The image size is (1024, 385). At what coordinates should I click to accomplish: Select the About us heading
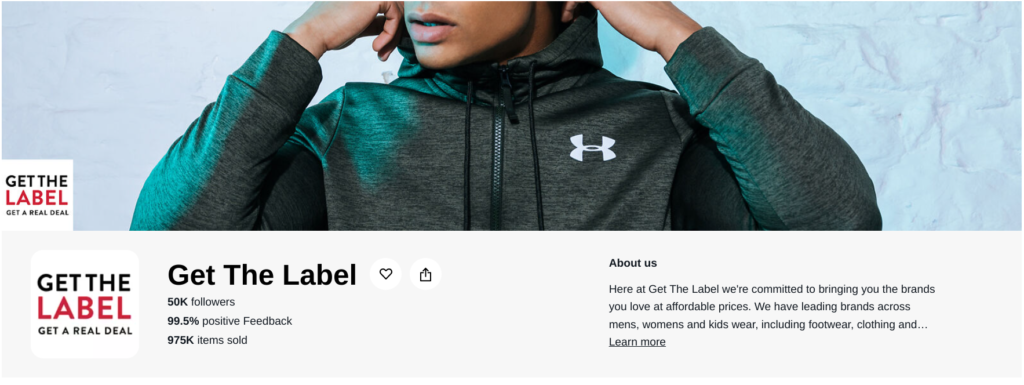(x=633, y=263)
